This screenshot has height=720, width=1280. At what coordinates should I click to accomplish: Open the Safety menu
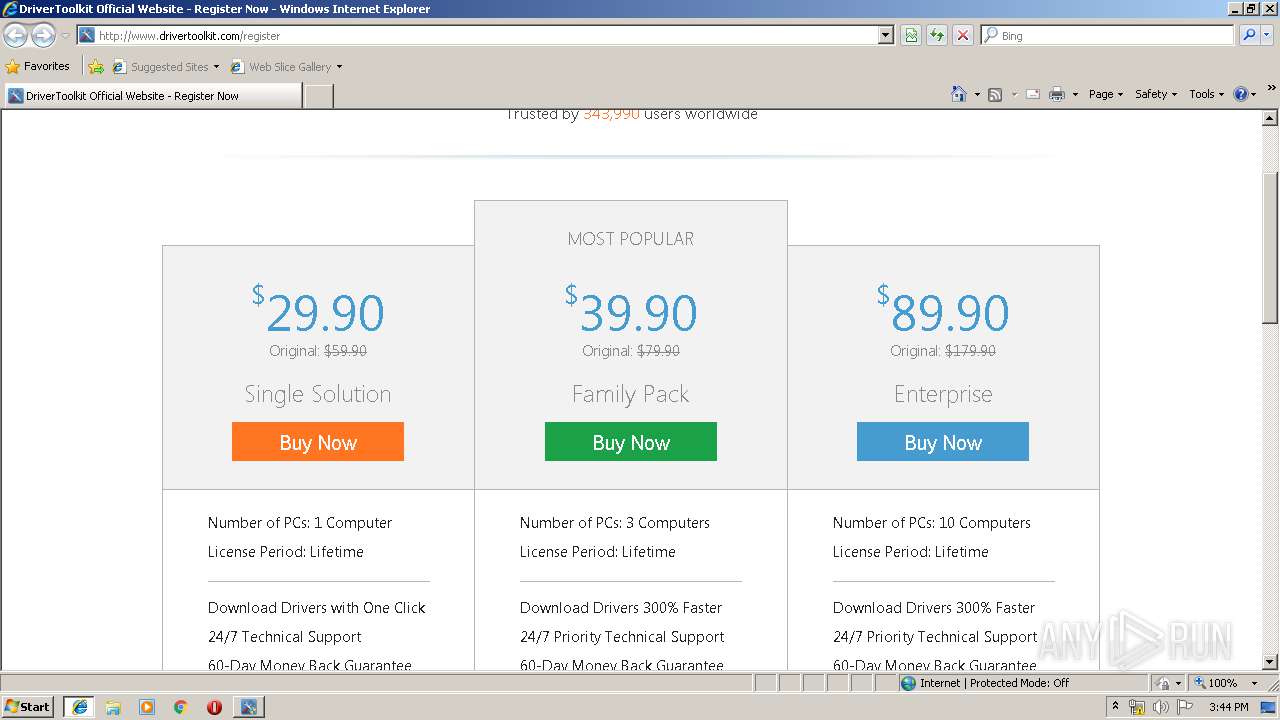point(1155,94)
